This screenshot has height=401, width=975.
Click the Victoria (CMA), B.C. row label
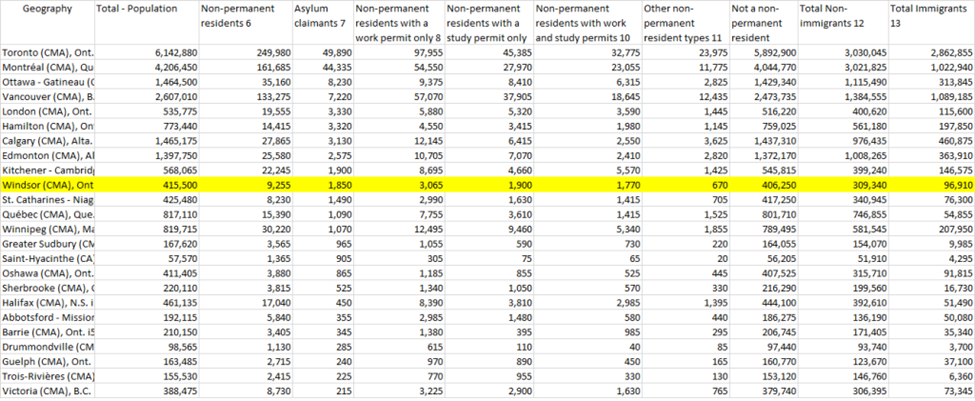(x=47, y=392)
